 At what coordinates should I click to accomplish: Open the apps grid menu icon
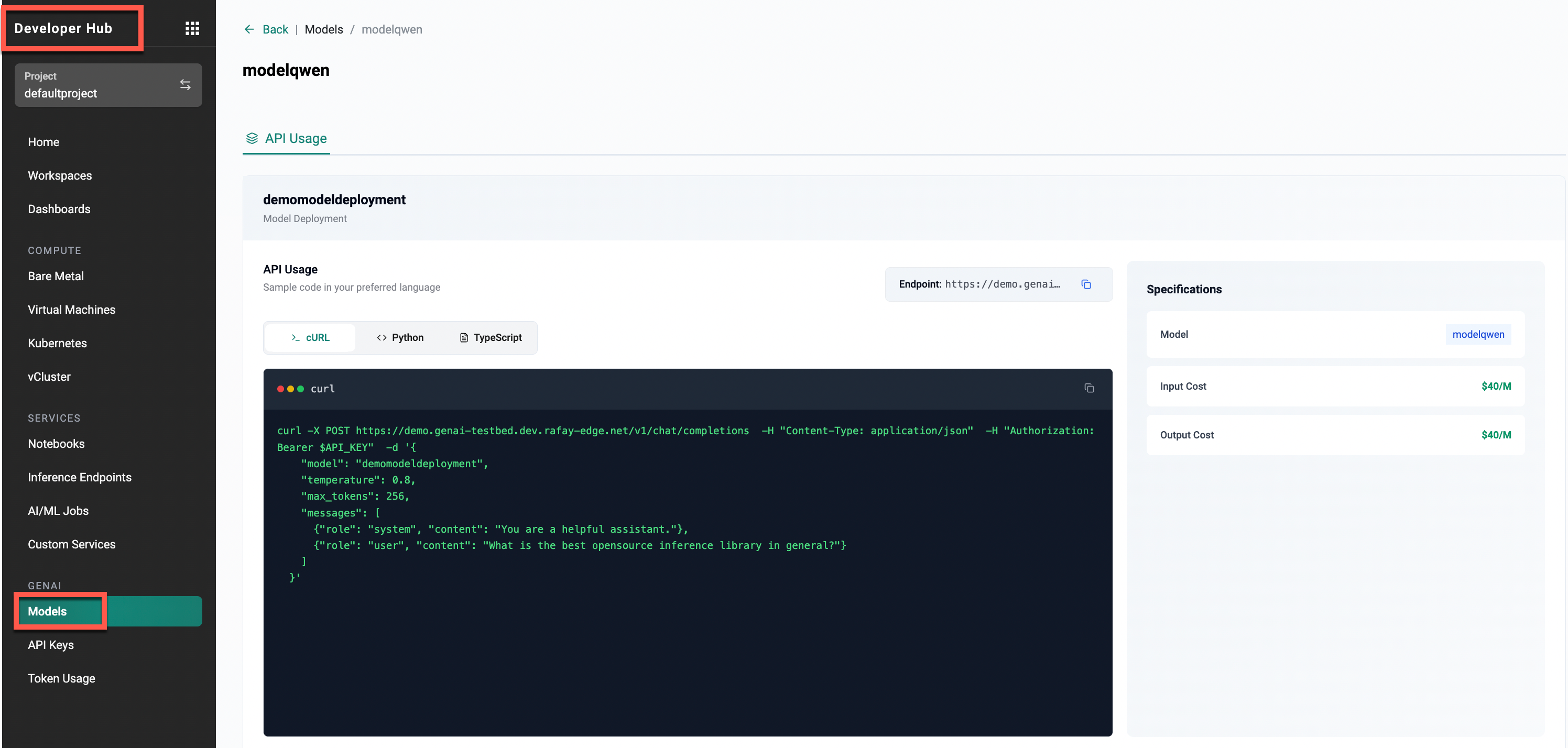(192, 29)
